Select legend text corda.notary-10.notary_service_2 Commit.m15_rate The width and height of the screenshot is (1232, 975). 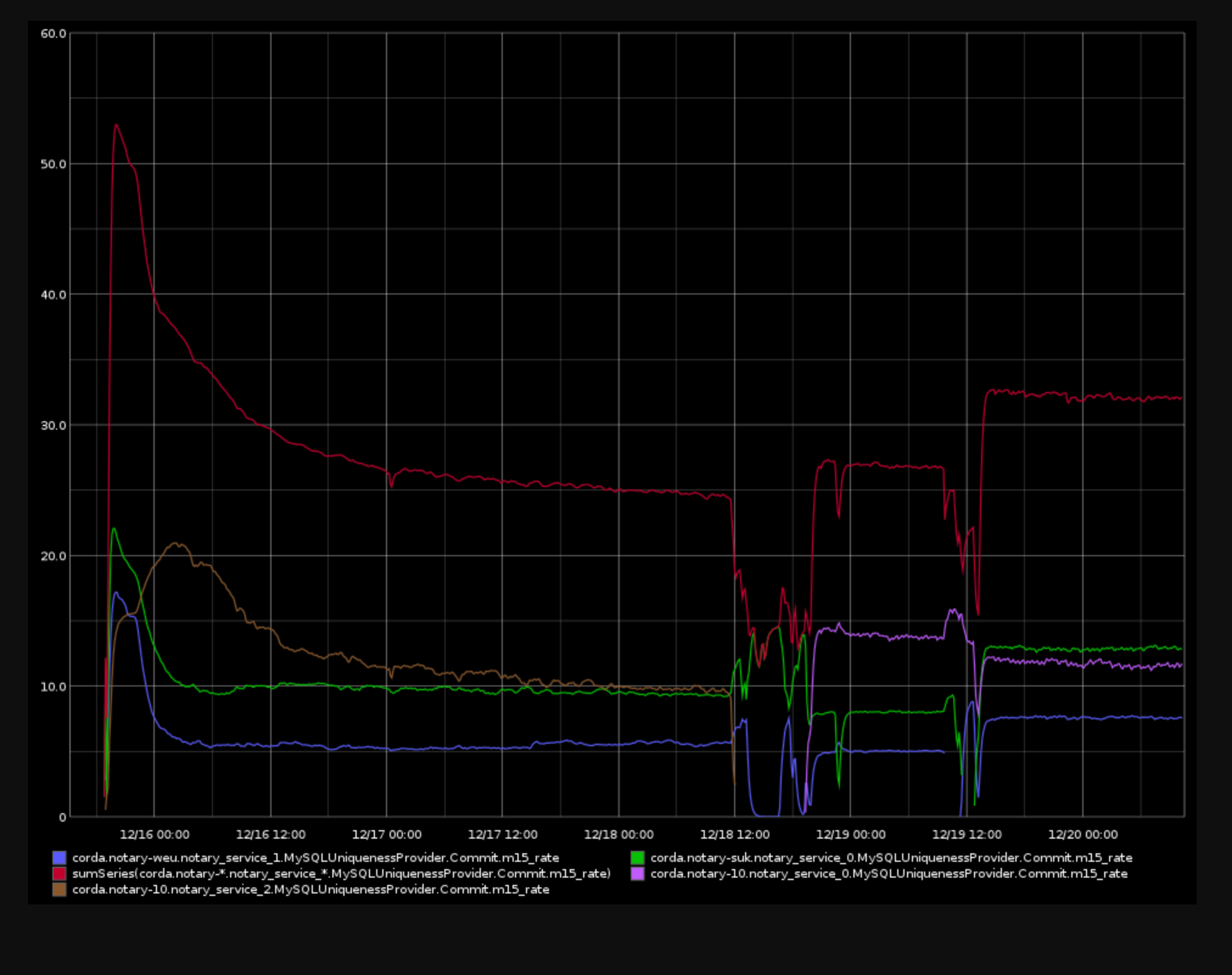[x=310, y=889]
